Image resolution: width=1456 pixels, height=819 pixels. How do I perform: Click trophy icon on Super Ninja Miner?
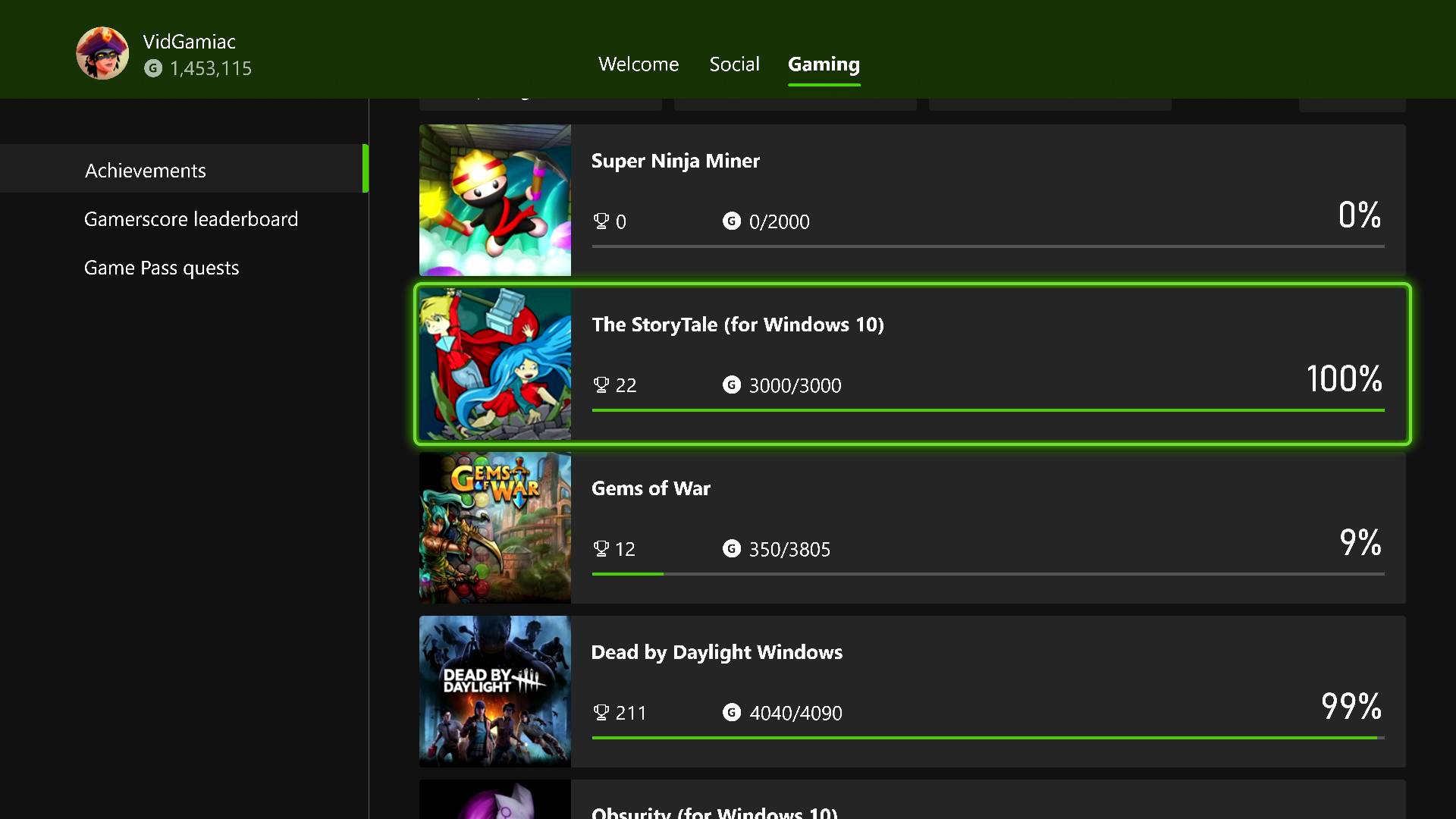click(x=601, y=221)
